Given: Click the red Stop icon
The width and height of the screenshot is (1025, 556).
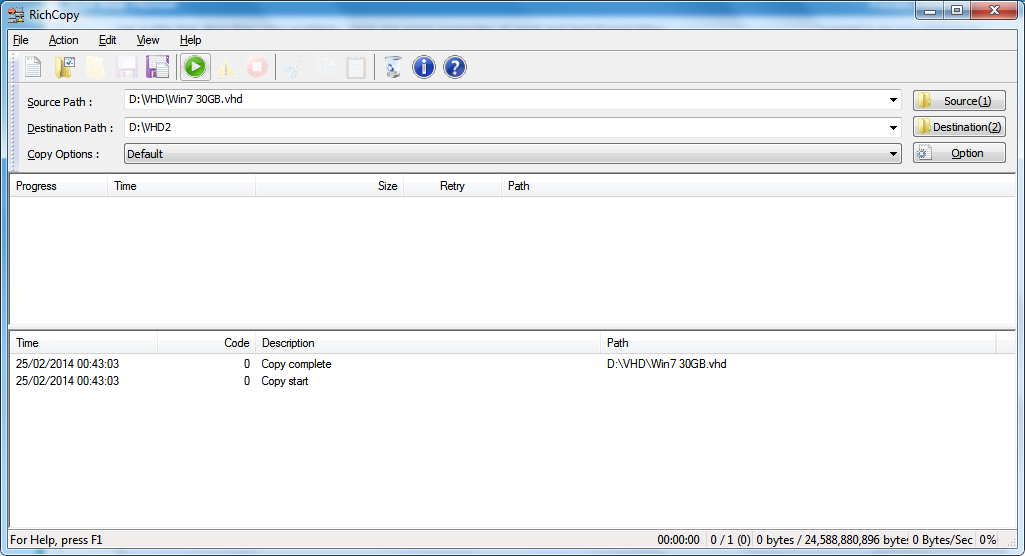Looking at the screenshot, I should point(257,67).
